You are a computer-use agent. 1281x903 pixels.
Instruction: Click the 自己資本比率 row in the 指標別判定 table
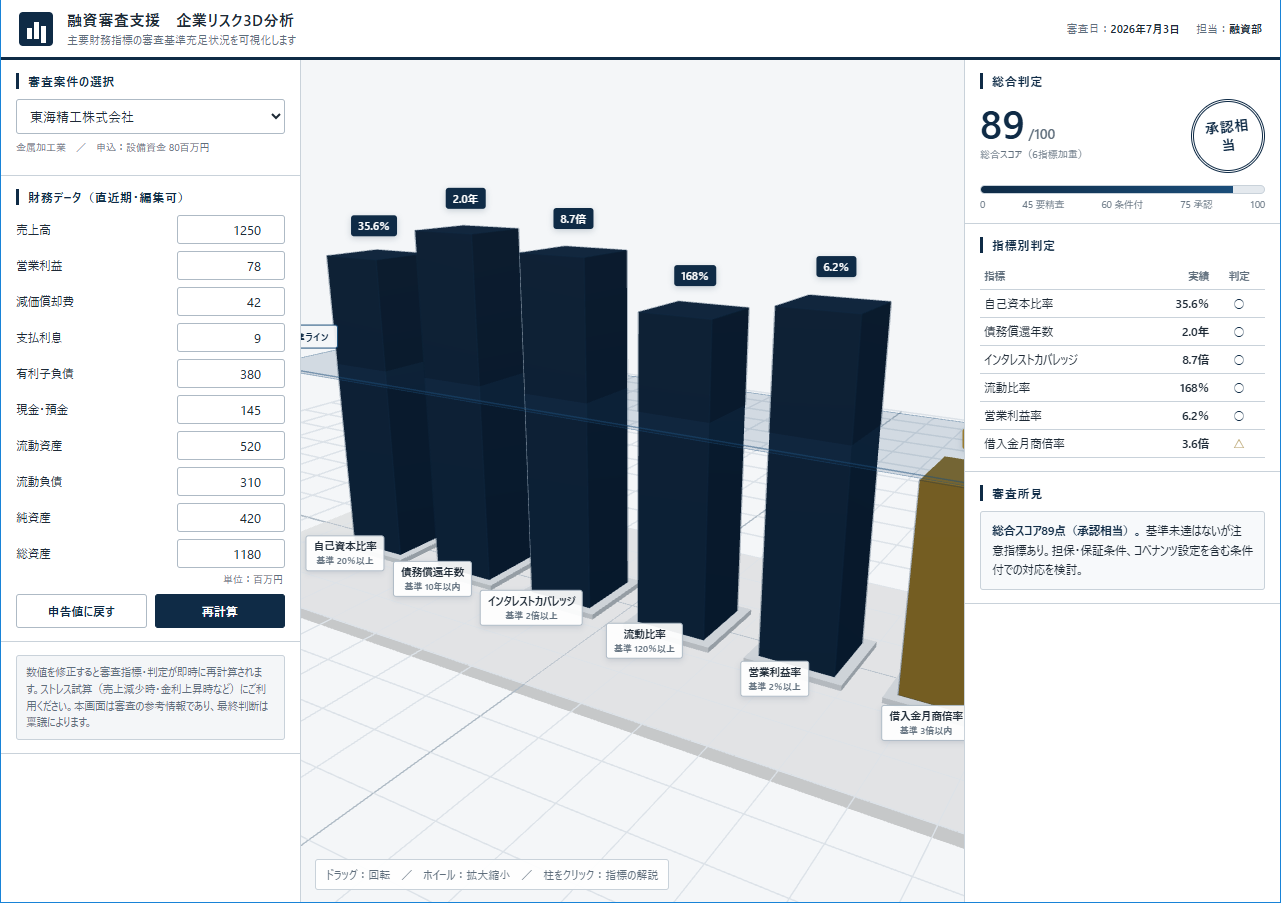click(1122, 304)
